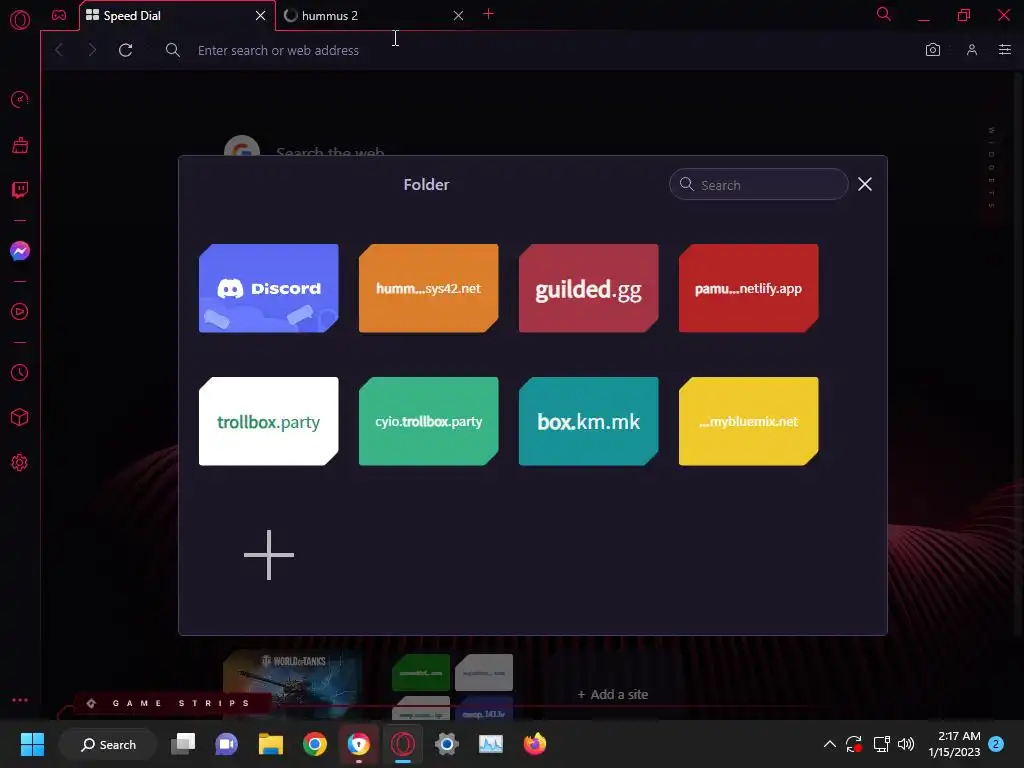Open Settings gear in the sidebar
Screen dimensions: 1024x768
20,462
